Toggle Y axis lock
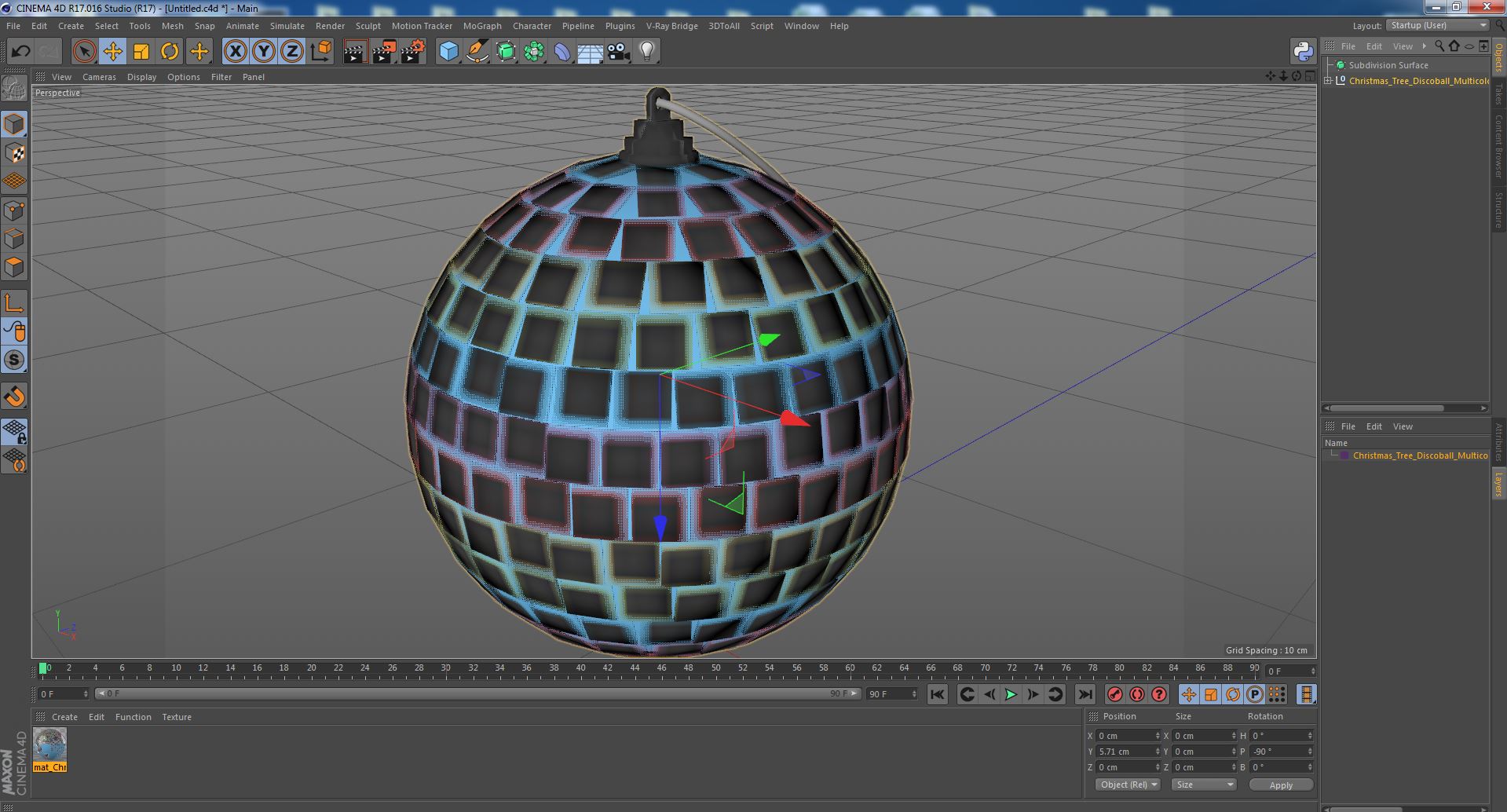The height and width of the screenshot is (812, 1507). click(x=264, y=52)
